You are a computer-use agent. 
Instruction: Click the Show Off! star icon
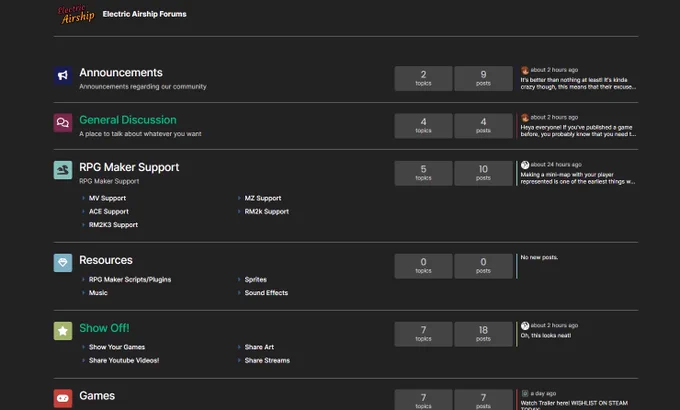coord(63,331)
